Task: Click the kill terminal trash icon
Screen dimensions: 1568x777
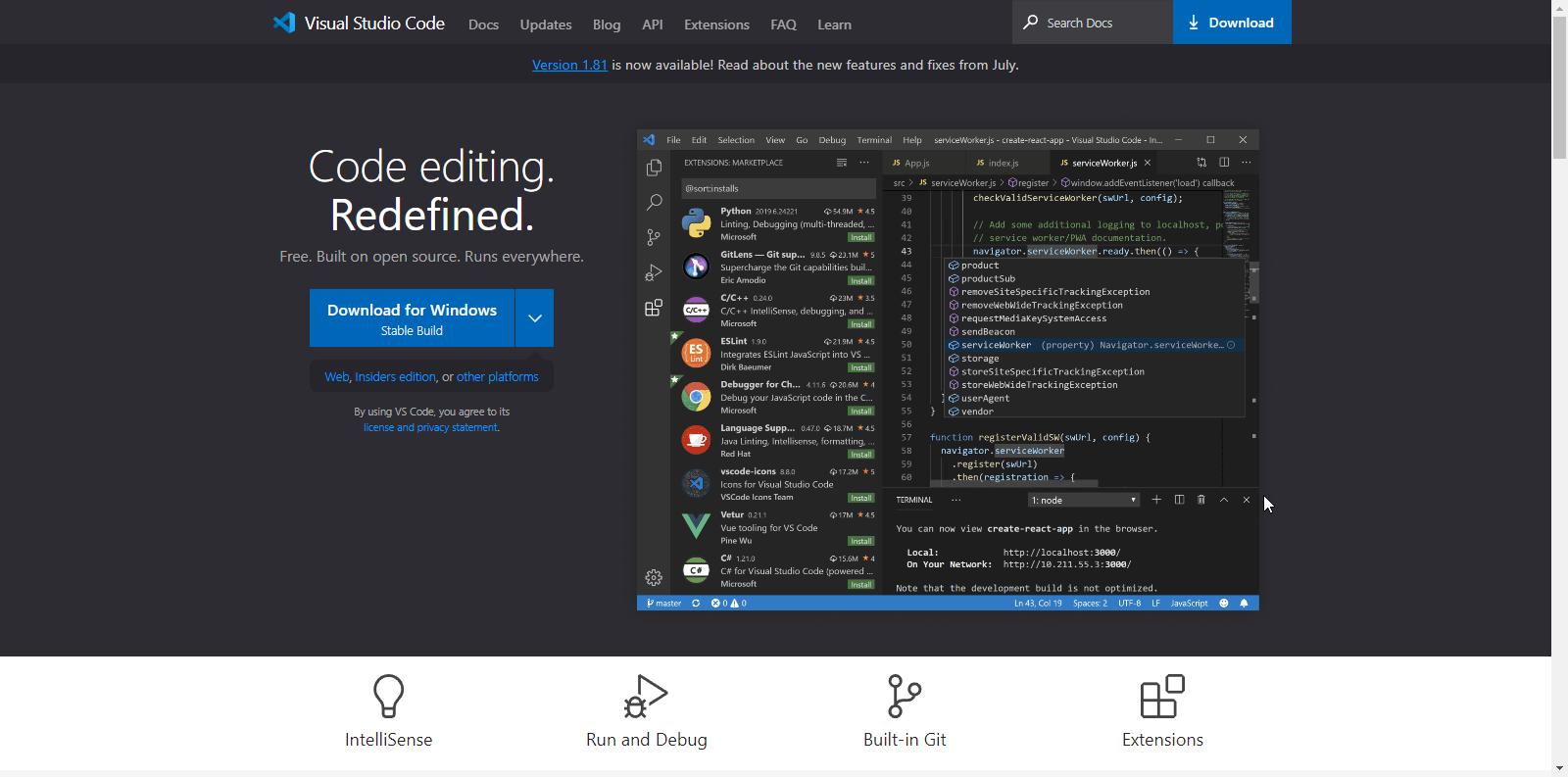Action: coord(1201,500)
